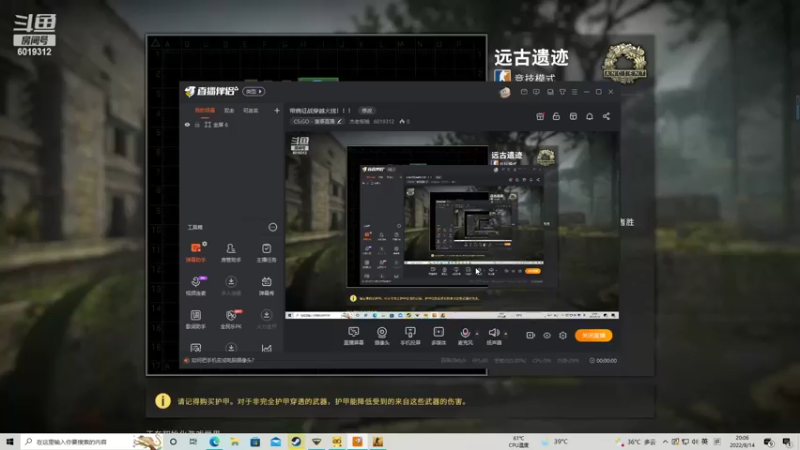Open the 弹幕姬 tool
This screenshot has height=450, width=800.
point(266,286)
